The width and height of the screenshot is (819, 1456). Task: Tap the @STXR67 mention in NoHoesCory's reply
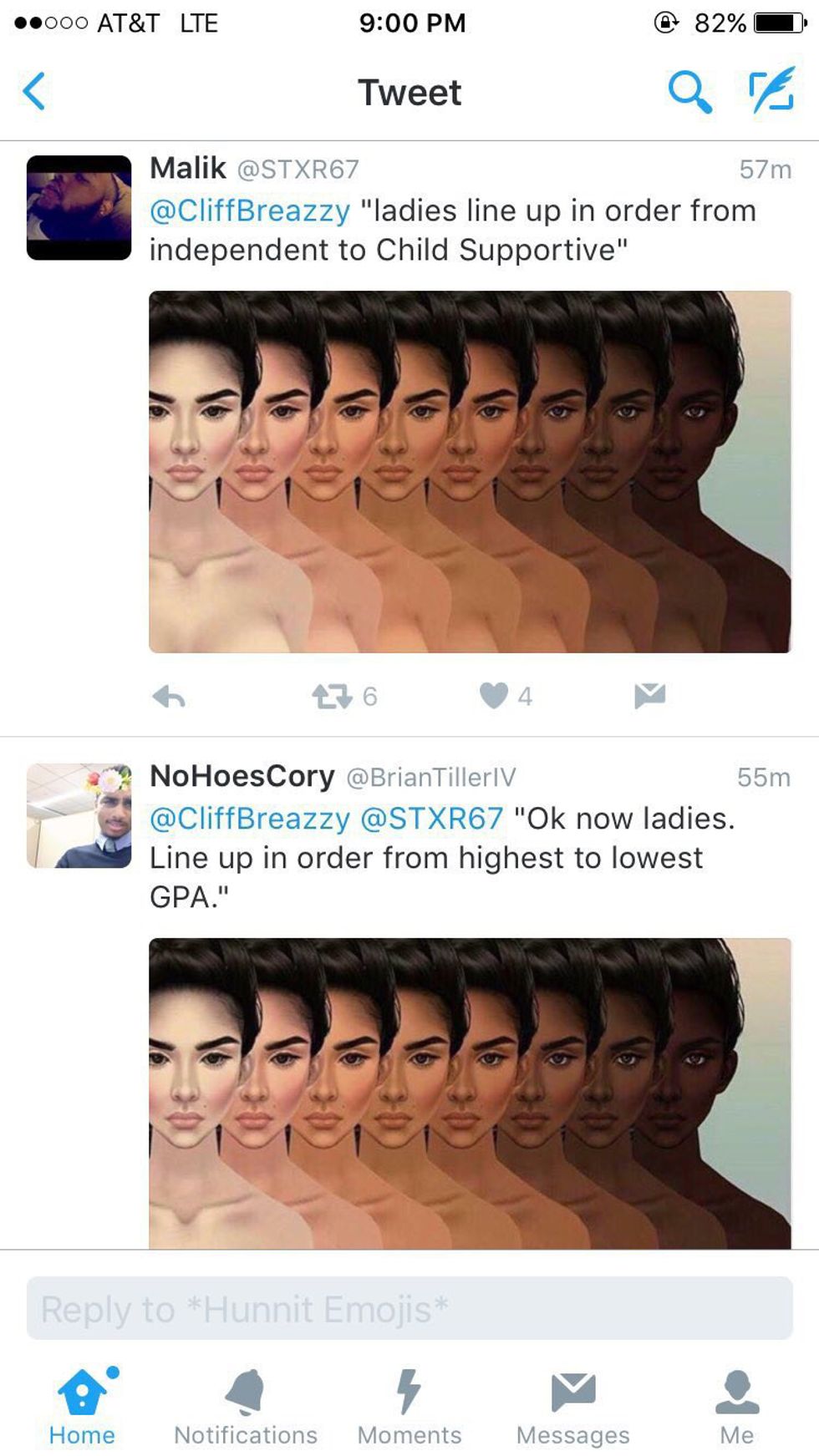(x=432, y=819)
